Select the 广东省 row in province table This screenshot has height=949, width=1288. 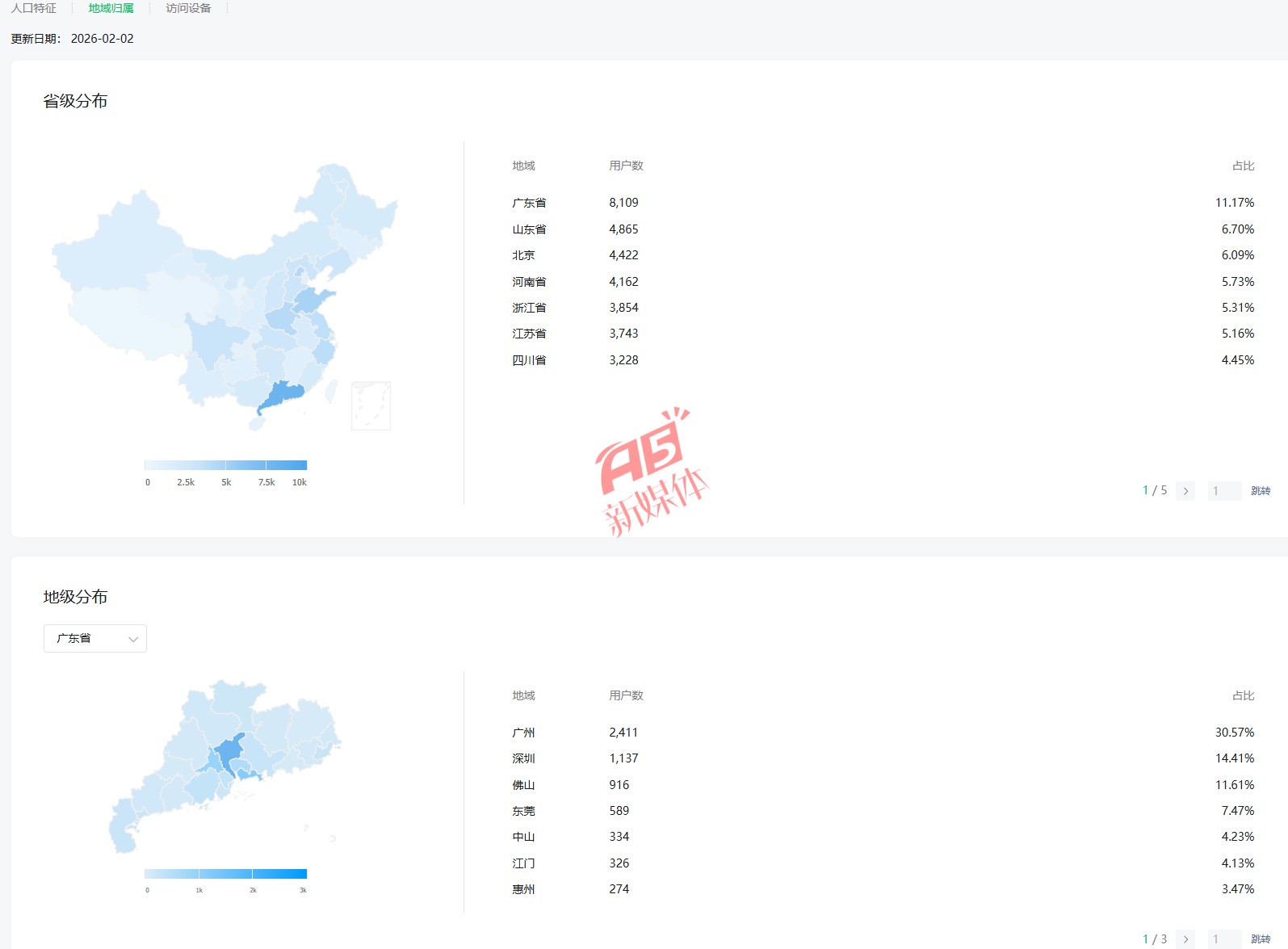pyautogui.click(x=529, y=203)
